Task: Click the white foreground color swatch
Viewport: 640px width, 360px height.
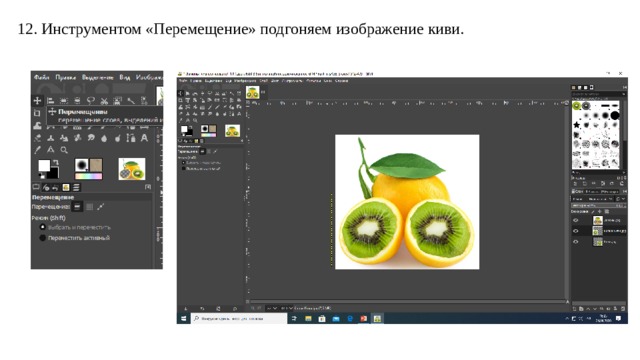Action: pos(44,165)
